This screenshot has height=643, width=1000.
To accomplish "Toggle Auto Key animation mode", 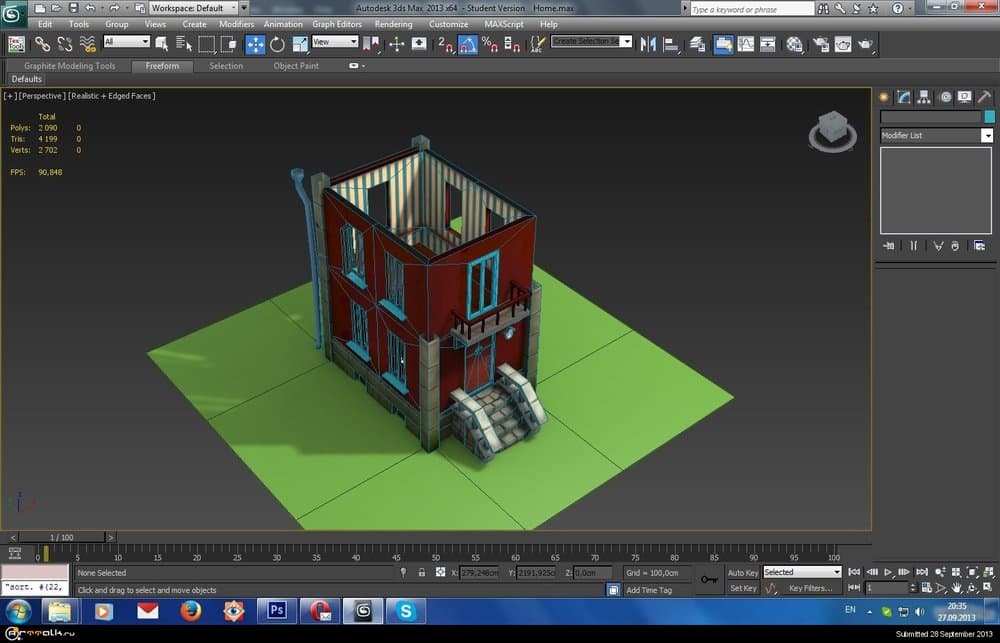I will pos(742,573).
